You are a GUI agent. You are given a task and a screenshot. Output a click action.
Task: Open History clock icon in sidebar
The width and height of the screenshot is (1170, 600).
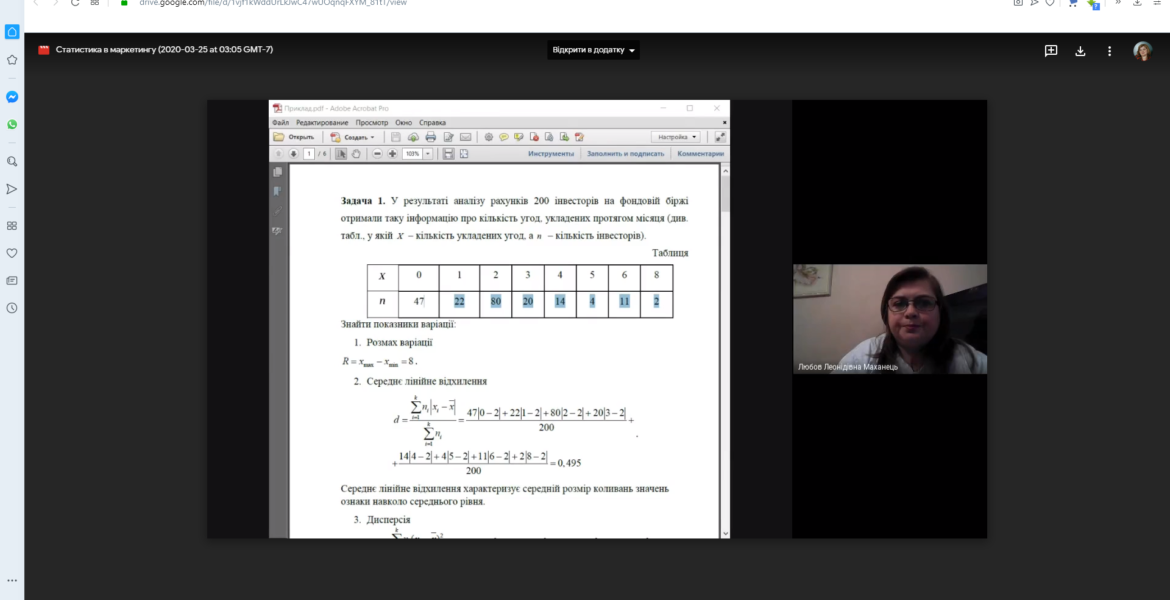12,307
